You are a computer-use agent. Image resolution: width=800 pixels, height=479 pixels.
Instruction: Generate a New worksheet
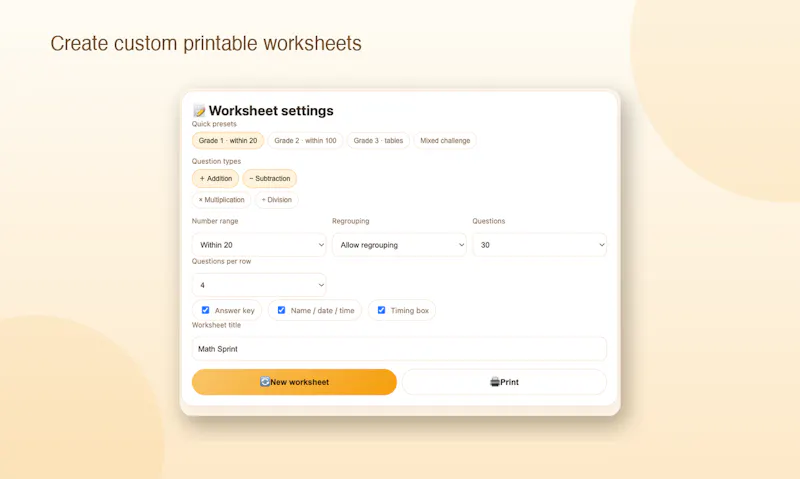[294, 382]
